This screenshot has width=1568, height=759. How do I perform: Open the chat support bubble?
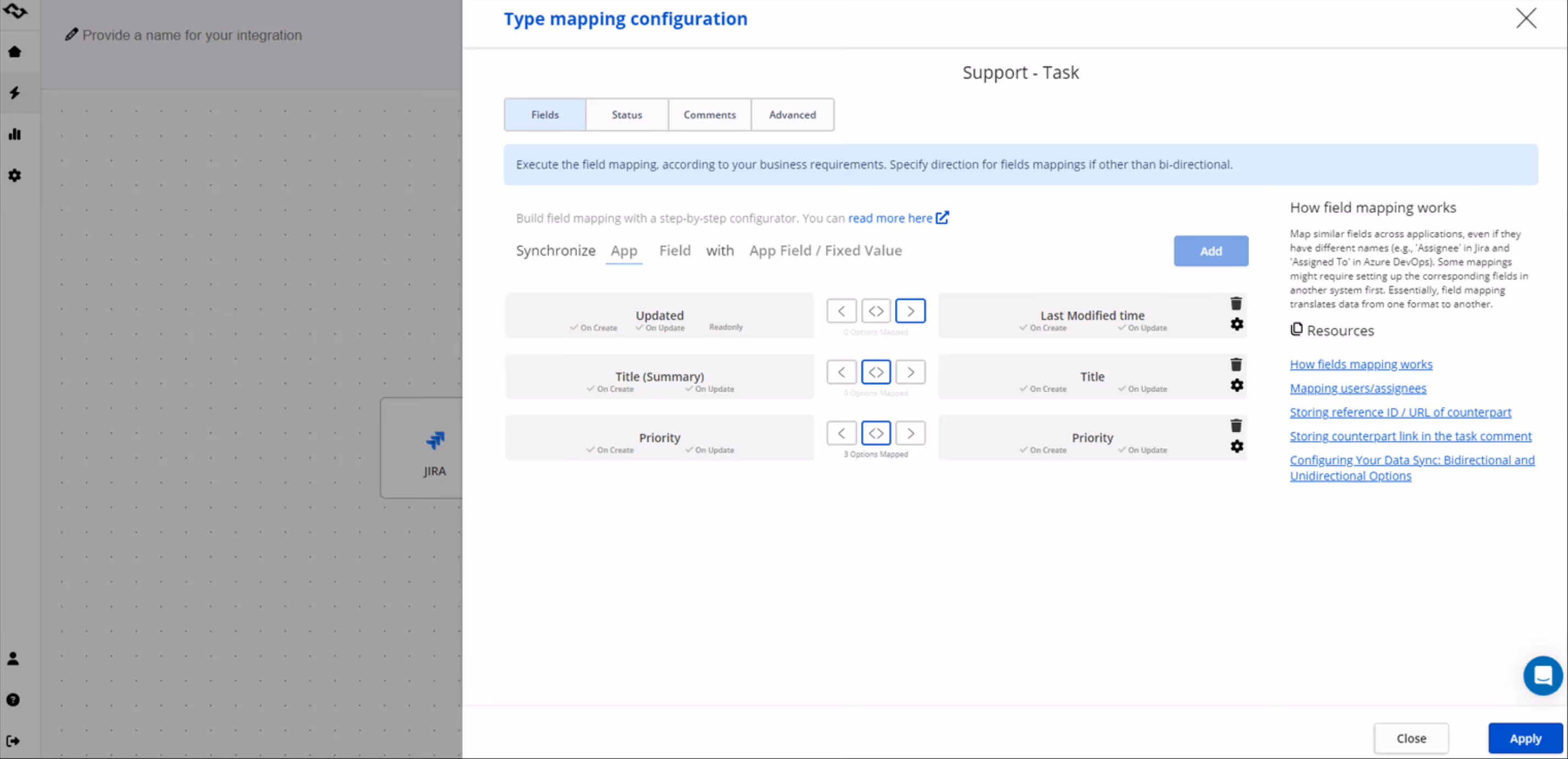1543,675
